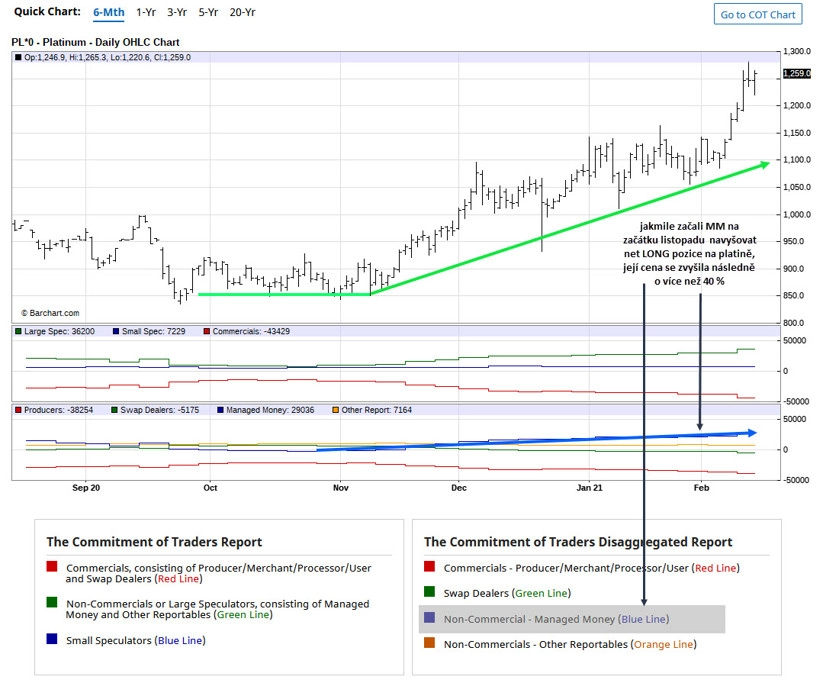
Task: Click the green Large Spec legend square
Action: click(19, 331)
